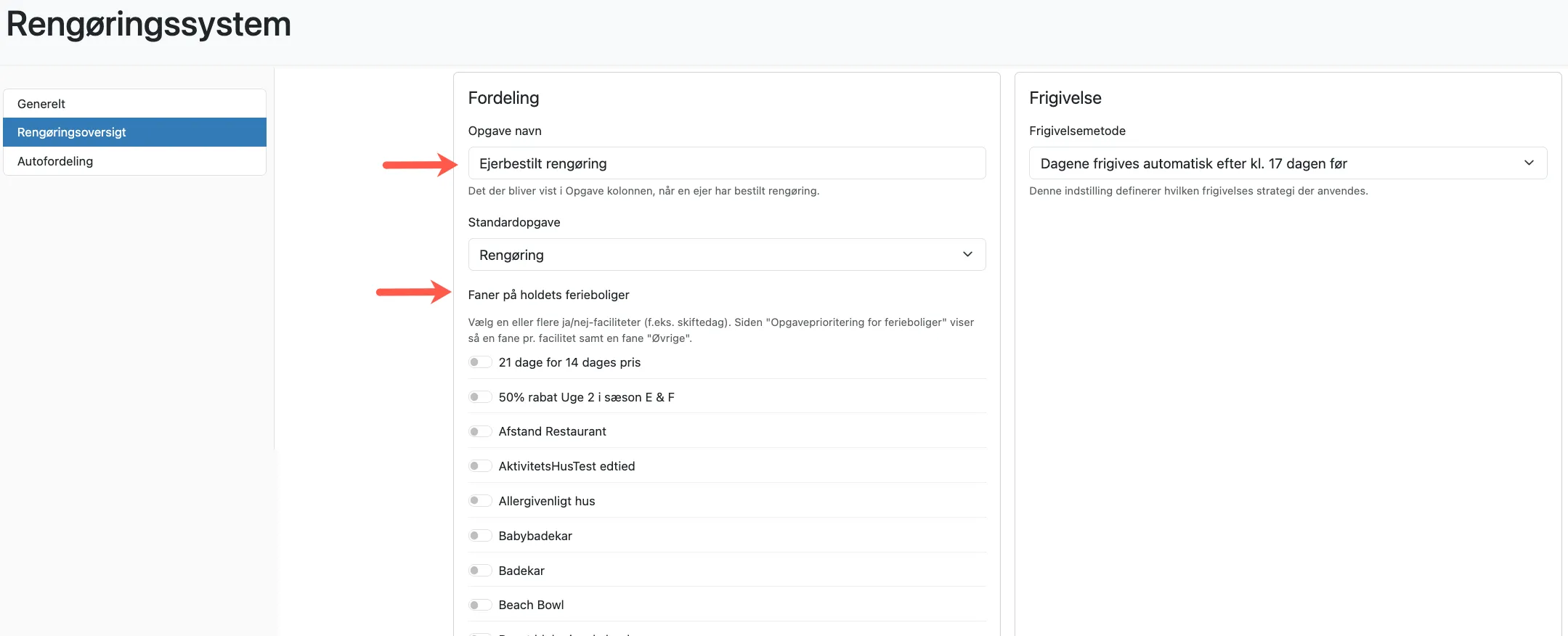Click the Rengøringssystem page heading

[x=149, y=24]
